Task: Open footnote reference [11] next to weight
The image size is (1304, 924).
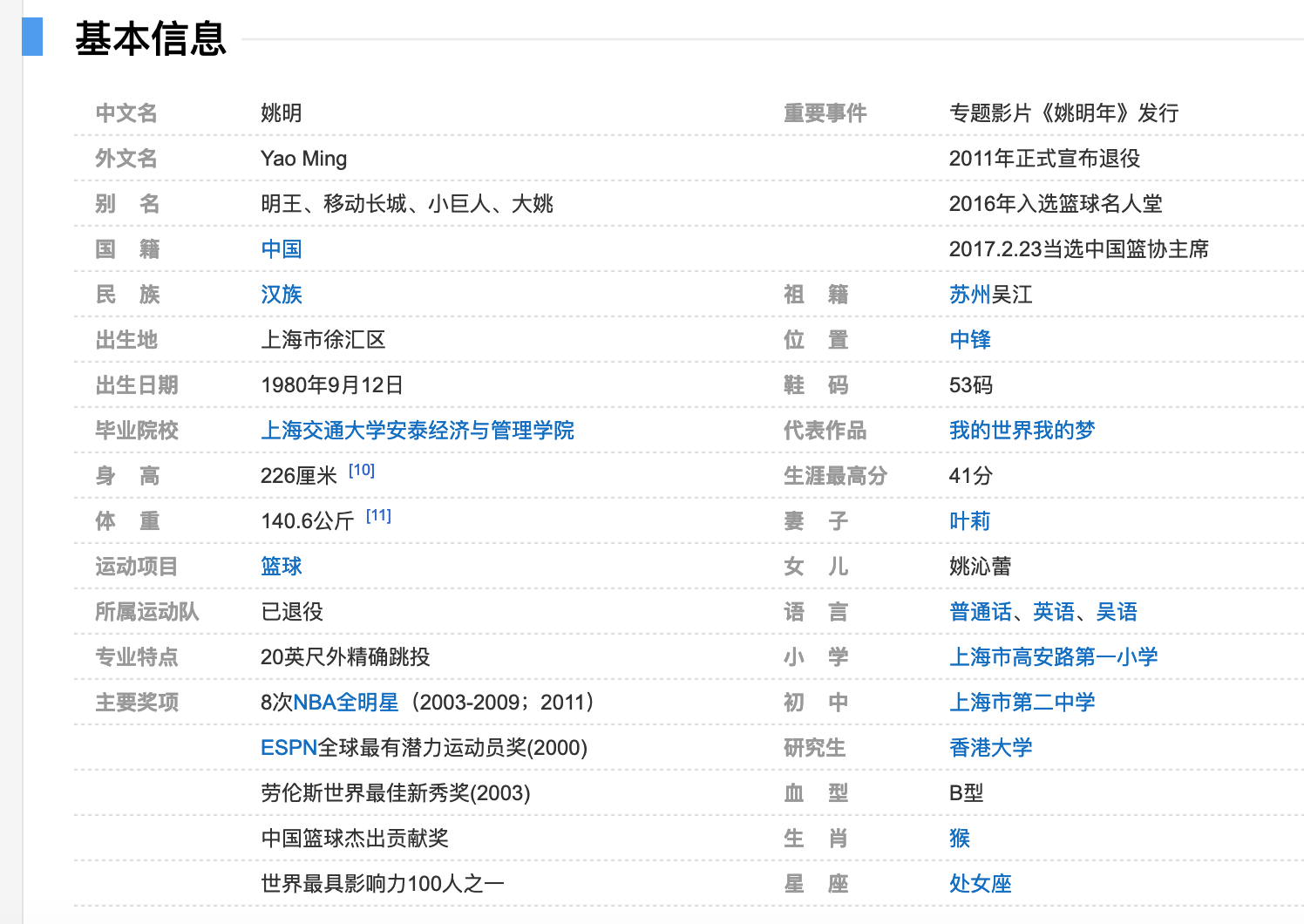Action: pyautogui.click(x=378, y=515)
